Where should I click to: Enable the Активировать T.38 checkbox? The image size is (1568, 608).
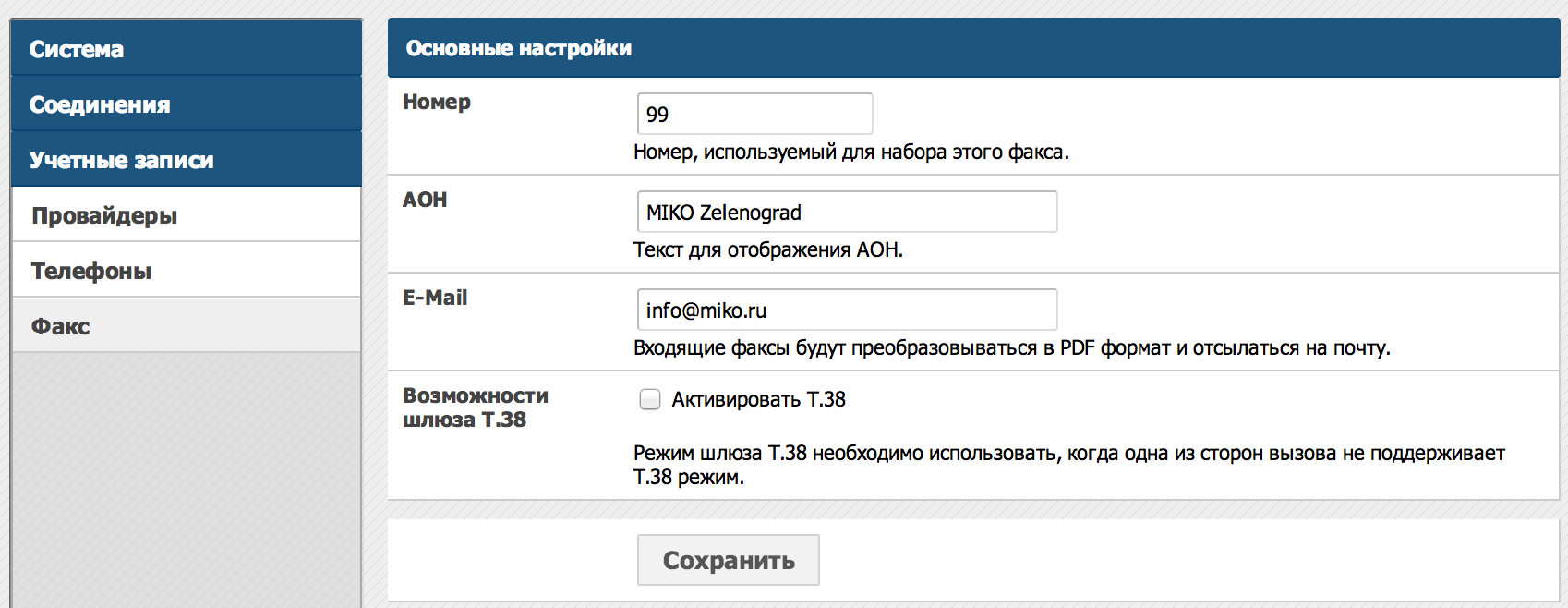point(650,399)
